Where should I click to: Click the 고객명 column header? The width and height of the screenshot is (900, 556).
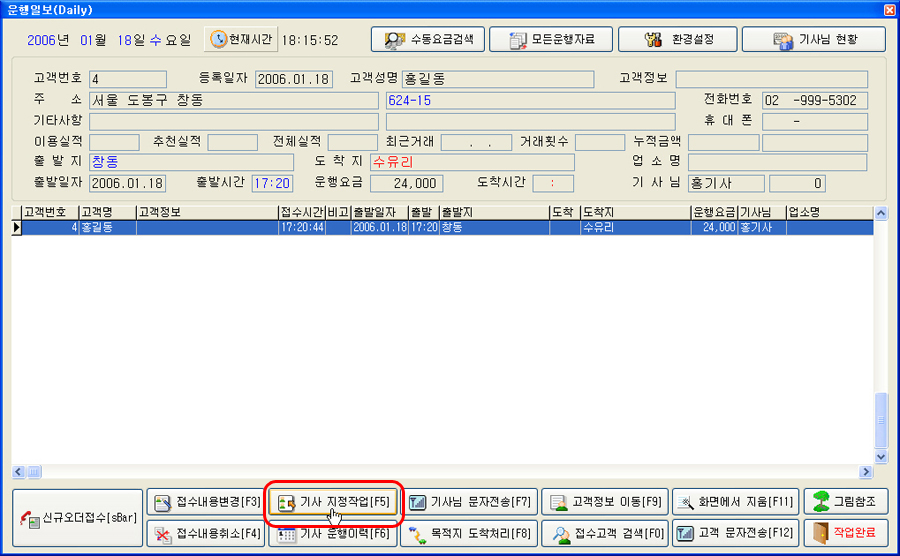pyautogui.click(x=107, y=212)
